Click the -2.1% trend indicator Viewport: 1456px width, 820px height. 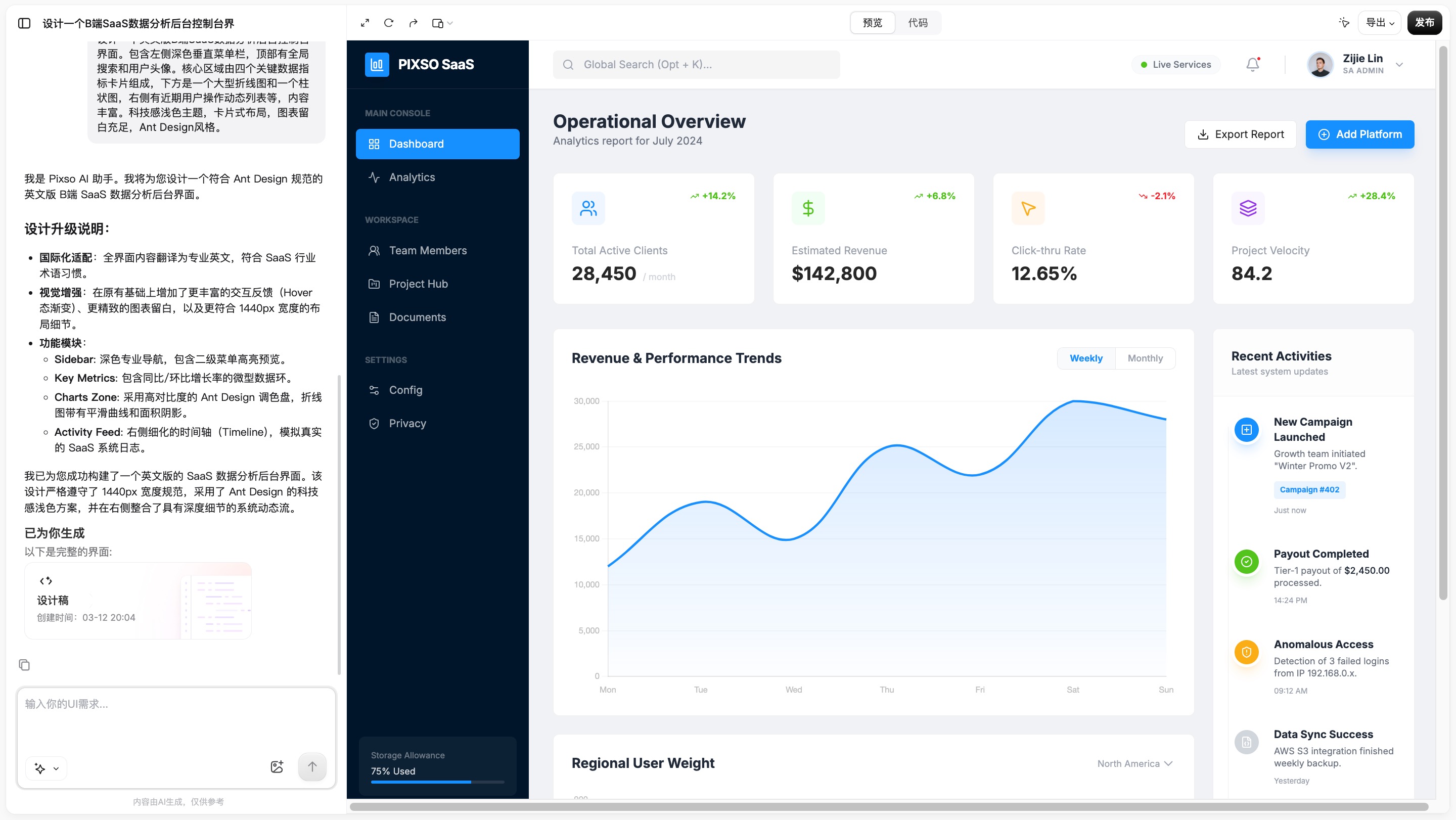(1156, 196)
